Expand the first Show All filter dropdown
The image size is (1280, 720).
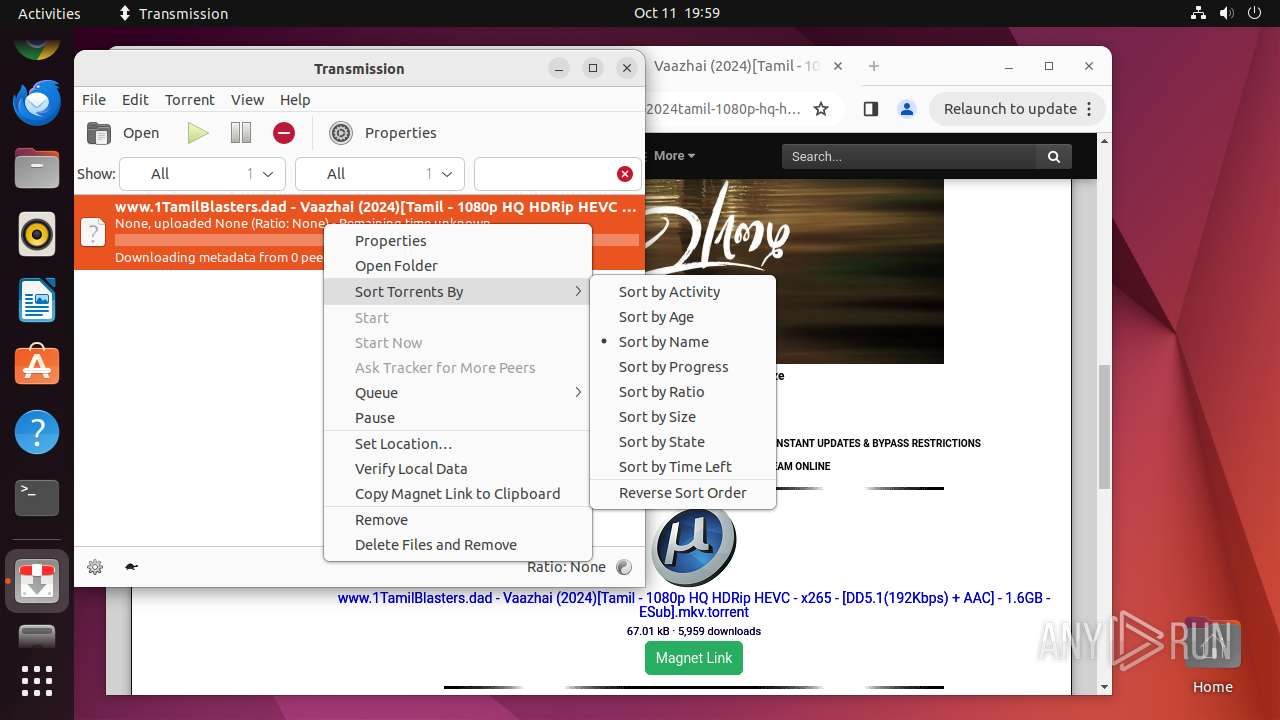click(x=203, y=174)
